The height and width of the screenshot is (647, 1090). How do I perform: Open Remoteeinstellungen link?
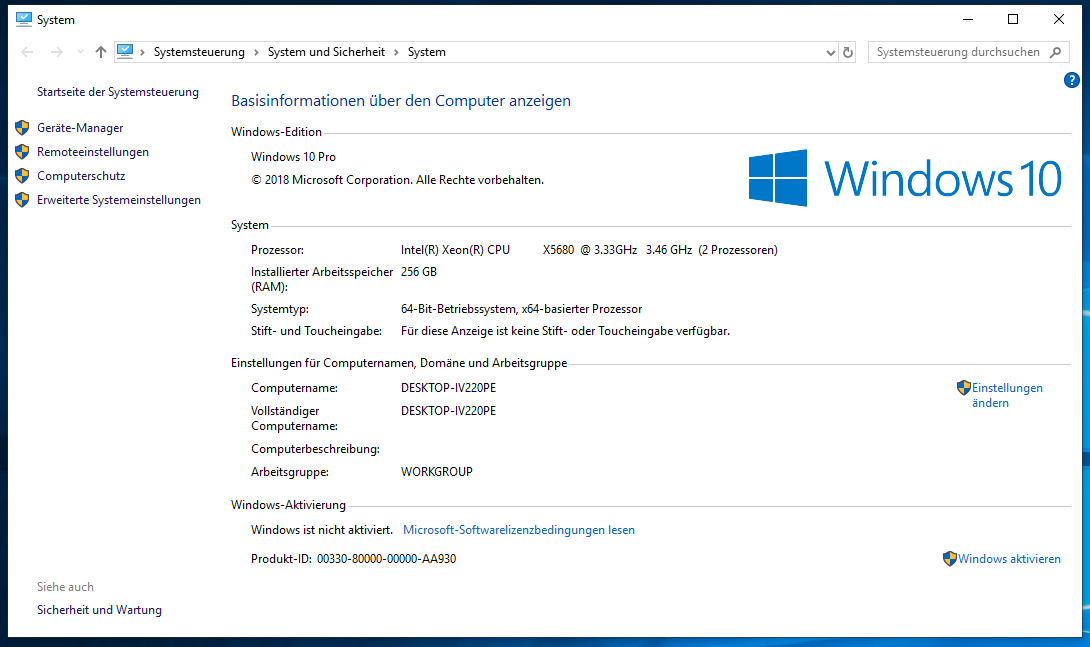(92, 151)
